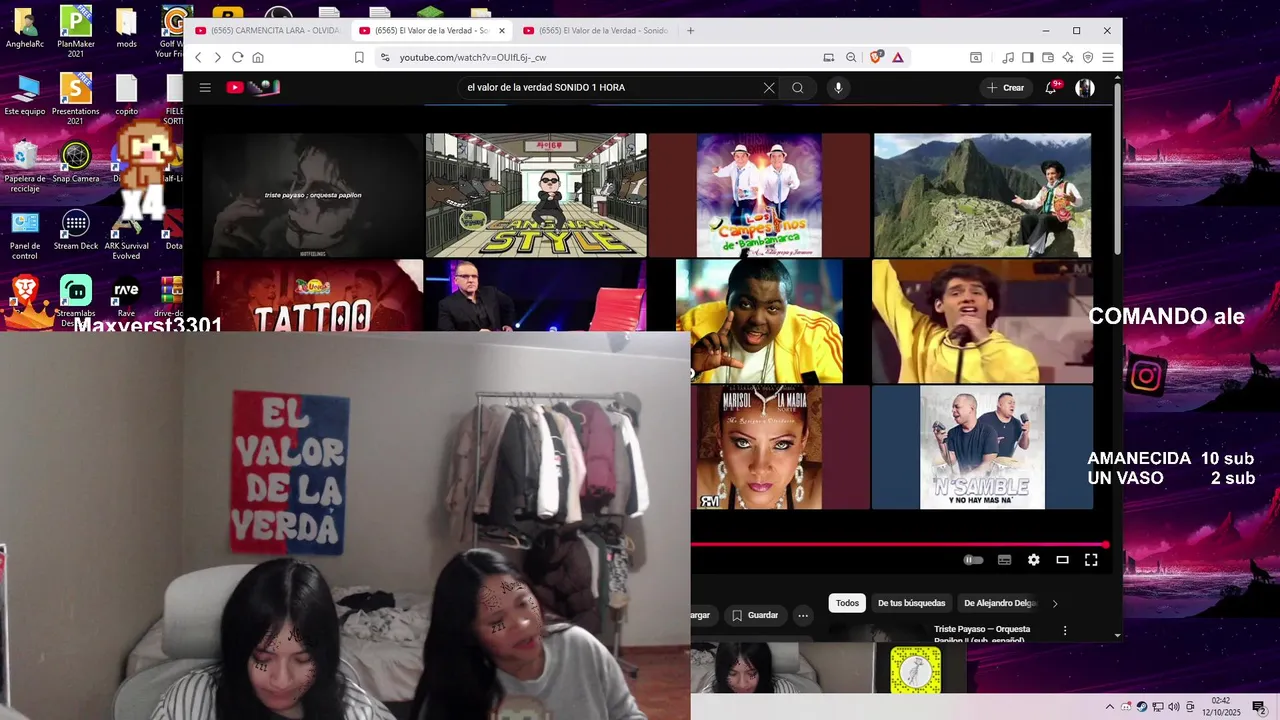
Task: Open Brave Shields lion icon in address bar
Action: tap(877, 58)
